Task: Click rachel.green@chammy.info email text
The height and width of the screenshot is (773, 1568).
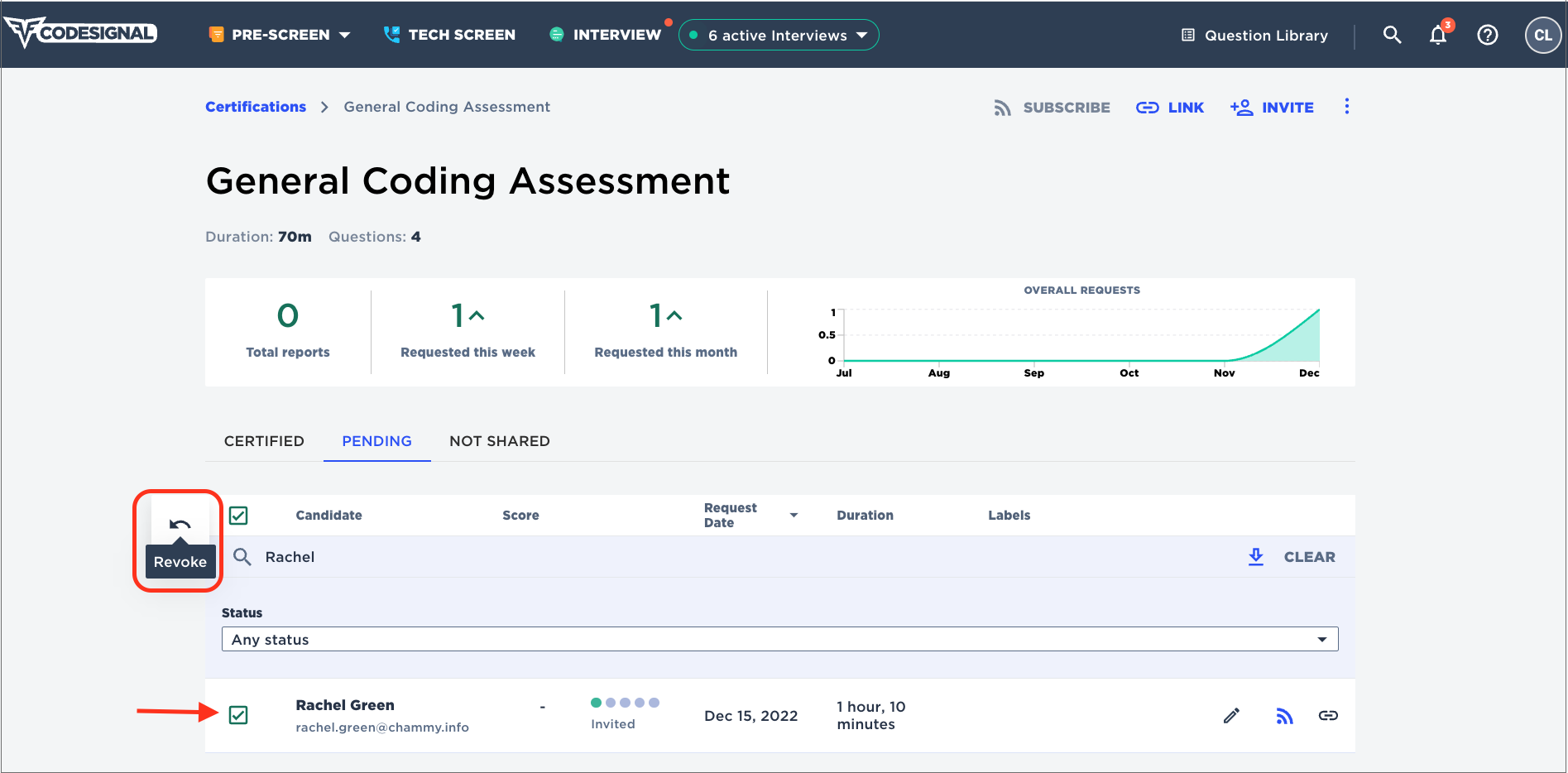Action: pyautogui.click(x=382, y=727)
